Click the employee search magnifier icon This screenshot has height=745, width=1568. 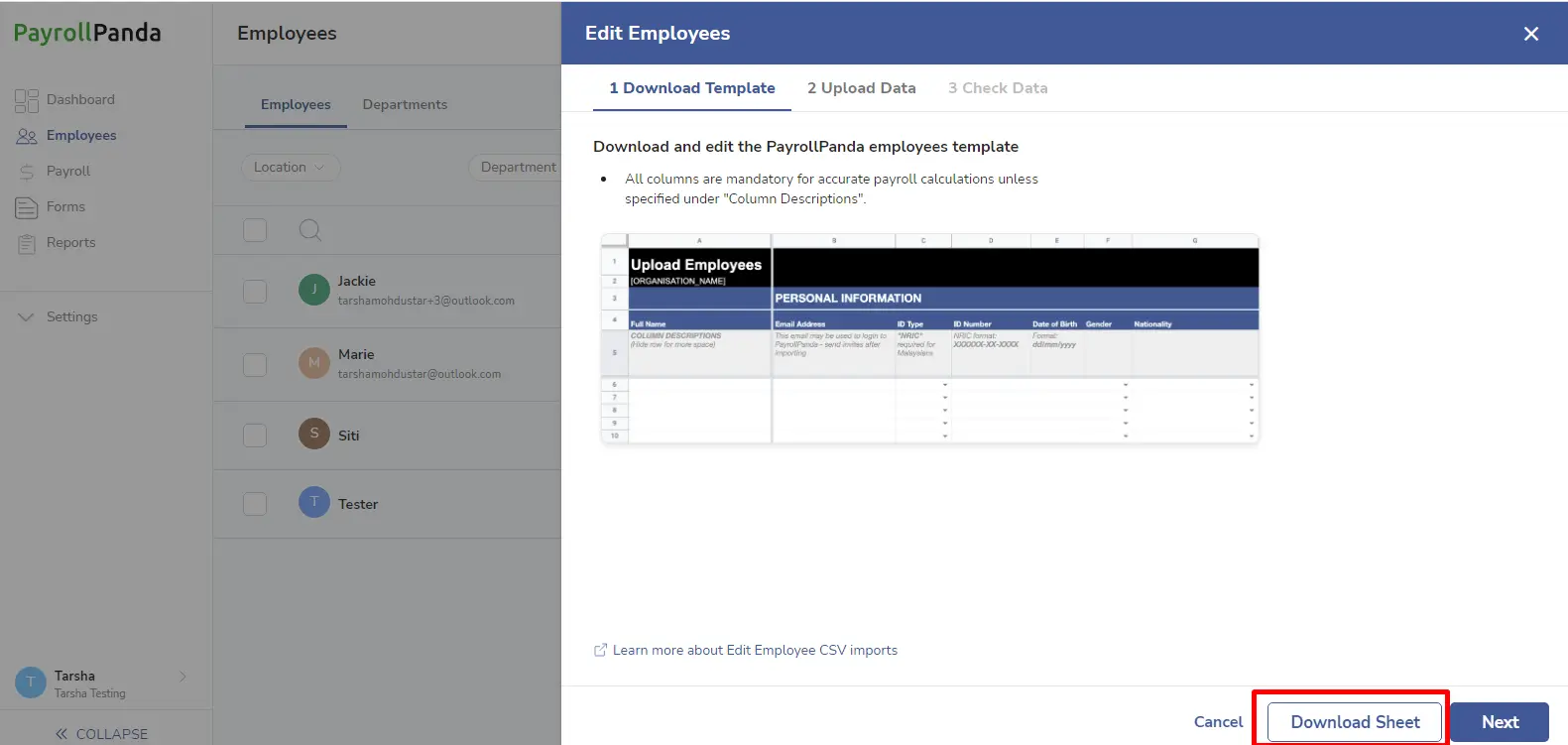[x=310, y=230]
